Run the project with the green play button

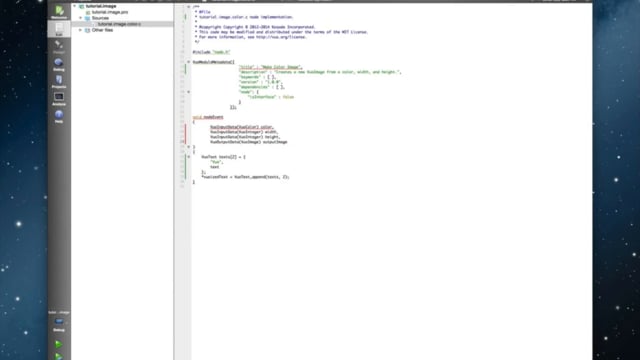point(59,344)
